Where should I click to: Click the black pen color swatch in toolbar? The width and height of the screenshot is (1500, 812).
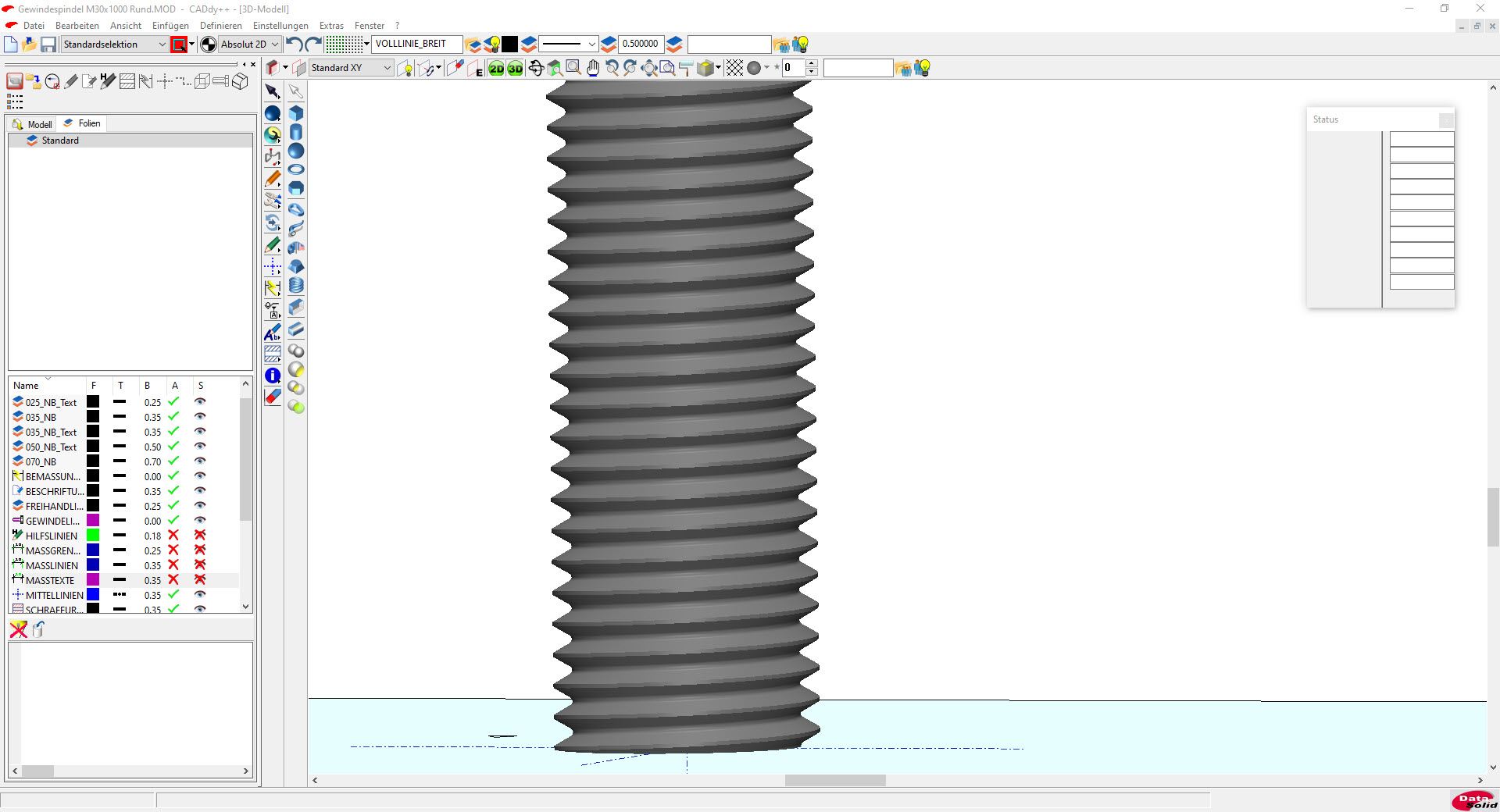click(x=509, y=45)
